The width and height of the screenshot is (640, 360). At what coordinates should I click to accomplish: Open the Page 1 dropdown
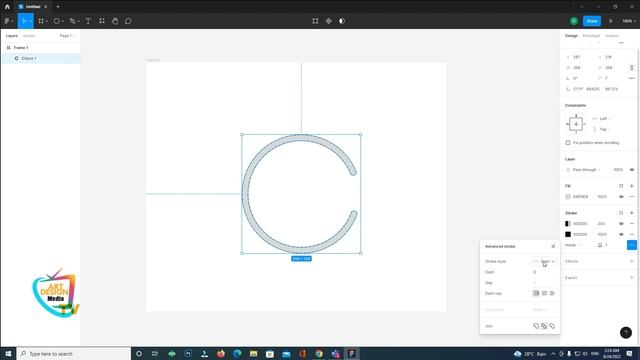(x=67, y=36)
